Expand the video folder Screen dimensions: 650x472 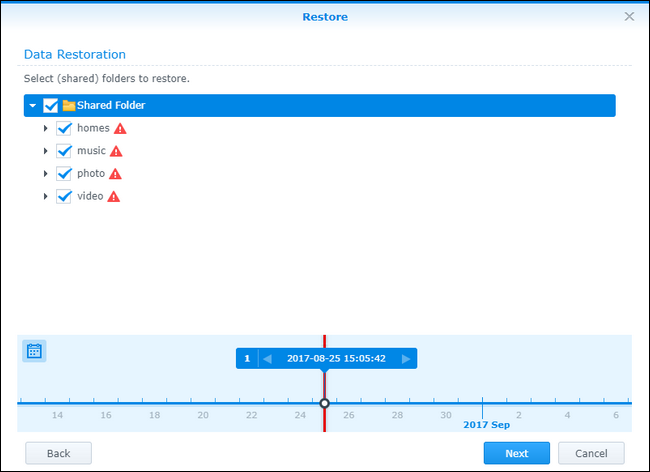[x=46, y=196]
